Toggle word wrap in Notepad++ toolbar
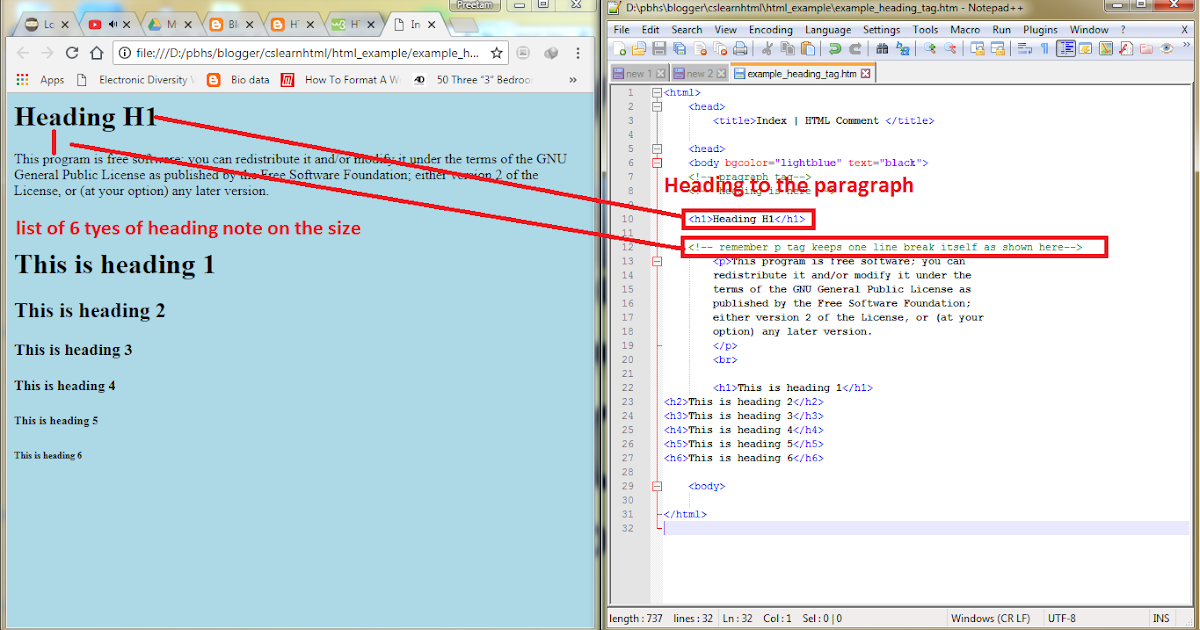 [x=1025, y=47]
